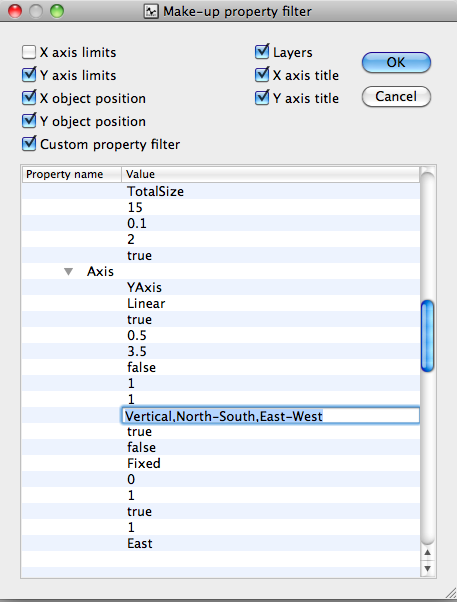Cancel the property filter dialog

pos(396,96)
